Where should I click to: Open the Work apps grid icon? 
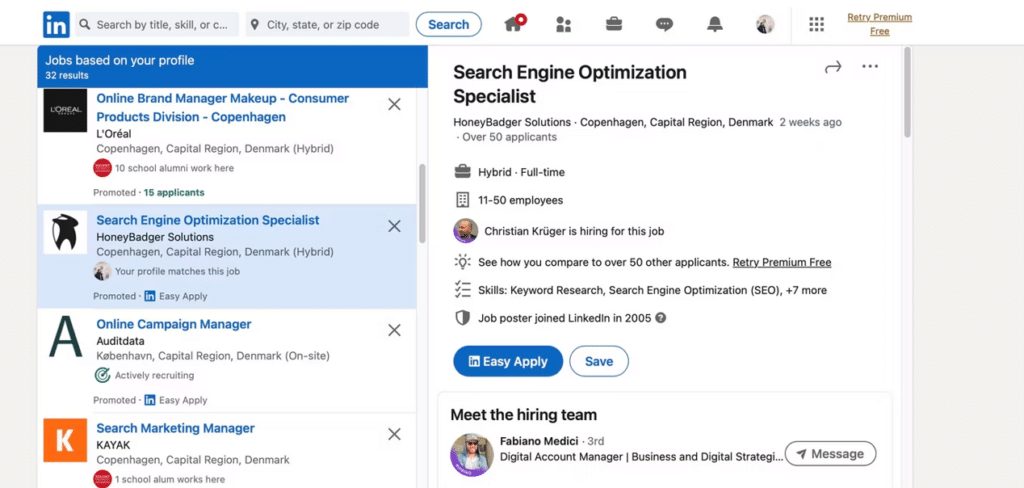click(x=816, y=25)
